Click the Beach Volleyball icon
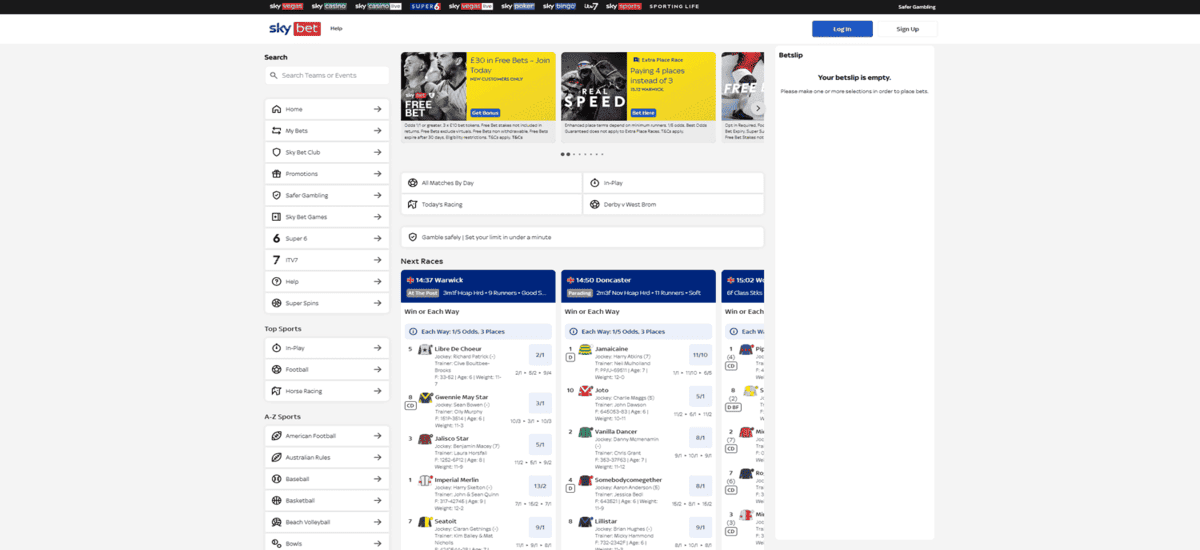The image size is (1200, 550). [x=276, y=522]
